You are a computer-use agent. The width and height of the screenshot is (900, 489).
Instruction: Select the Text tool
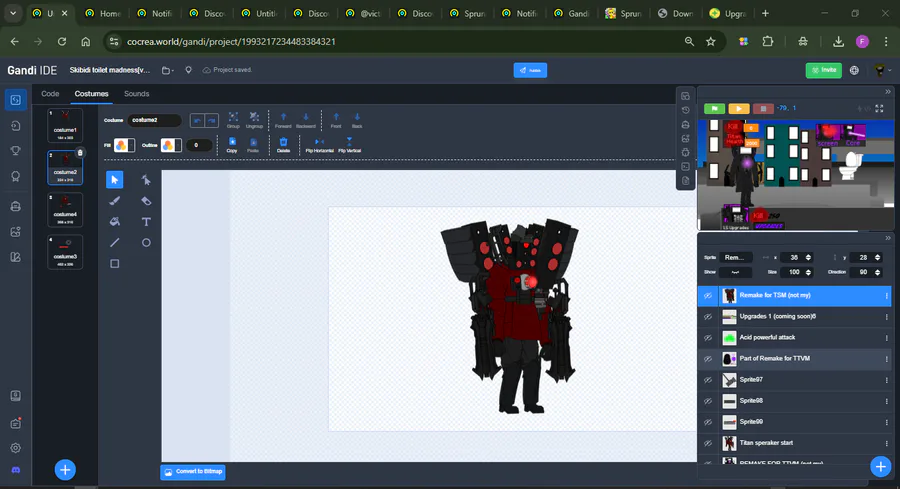(146, 222)
